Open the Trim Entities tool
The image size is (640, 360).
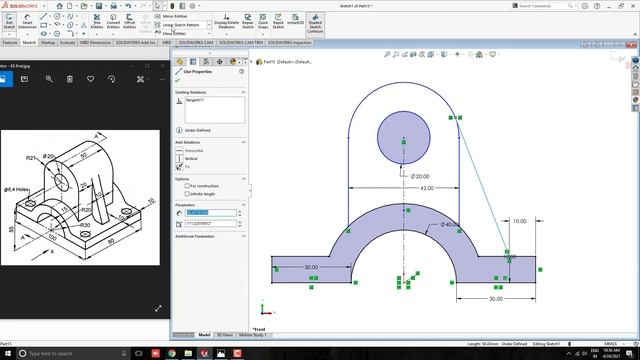(x=97, y=21)
